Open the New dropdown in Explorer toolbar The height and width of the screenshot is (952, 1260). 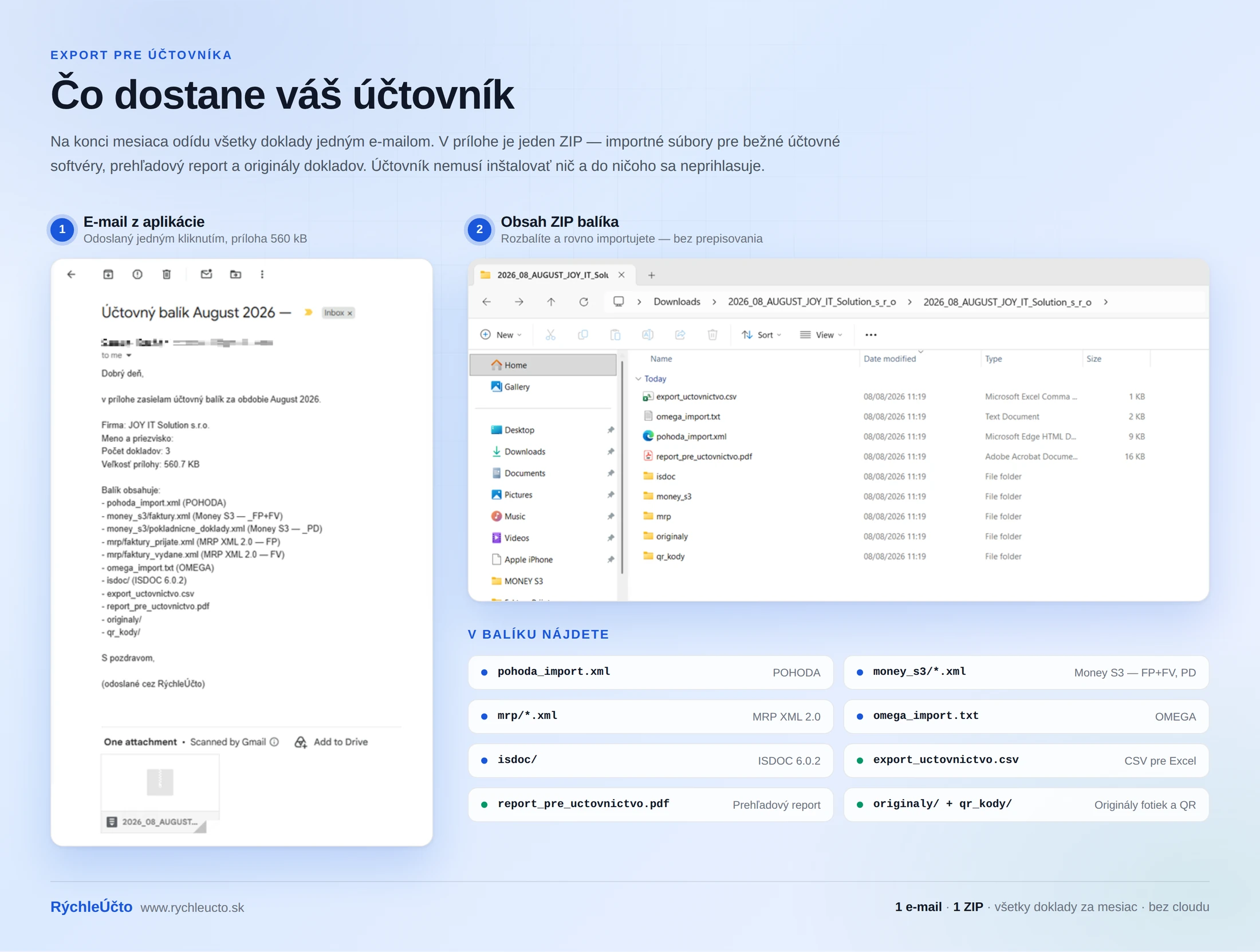[x=501, y=335]
